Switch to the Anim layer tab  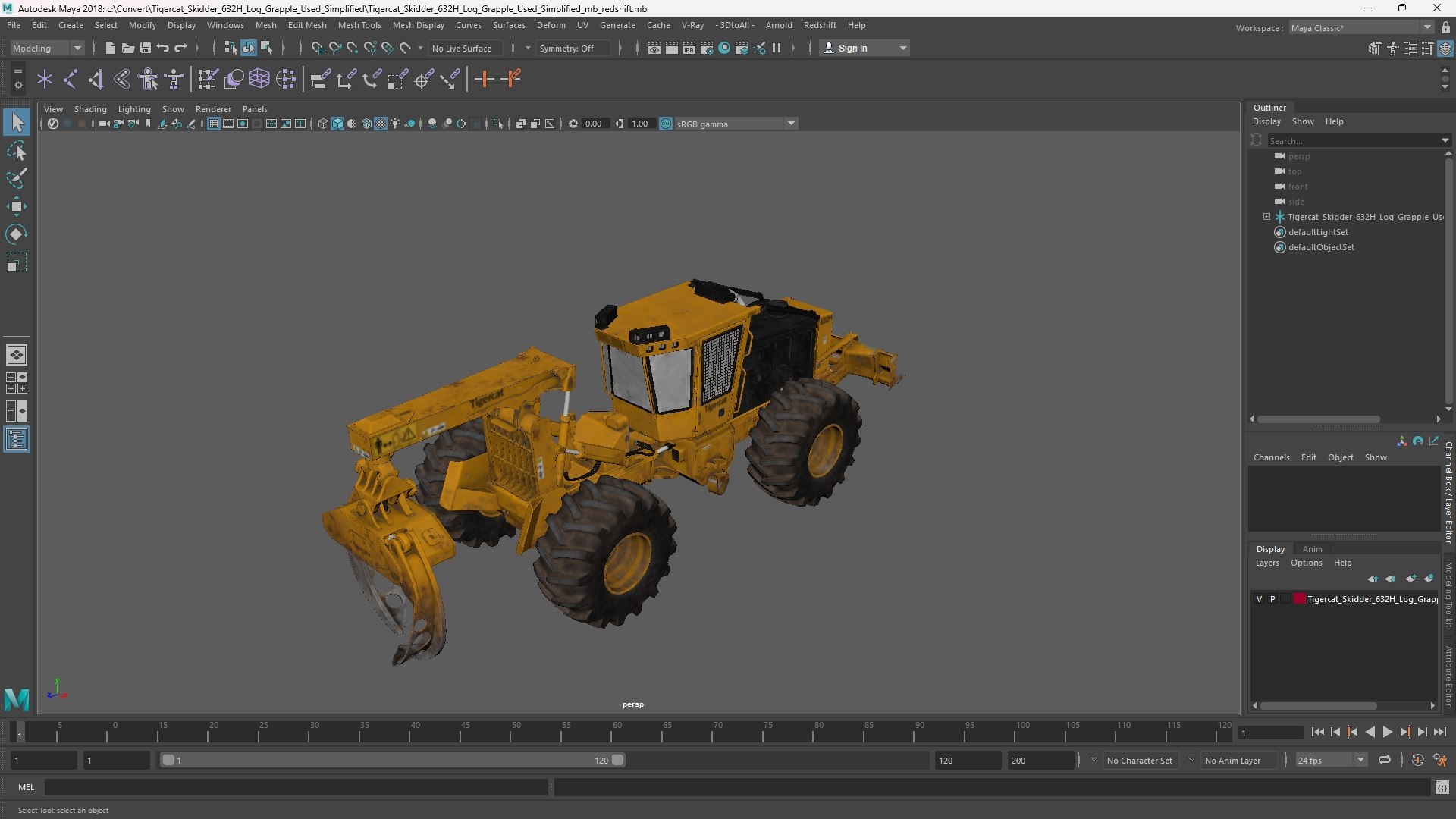(x=1312, y=549)
